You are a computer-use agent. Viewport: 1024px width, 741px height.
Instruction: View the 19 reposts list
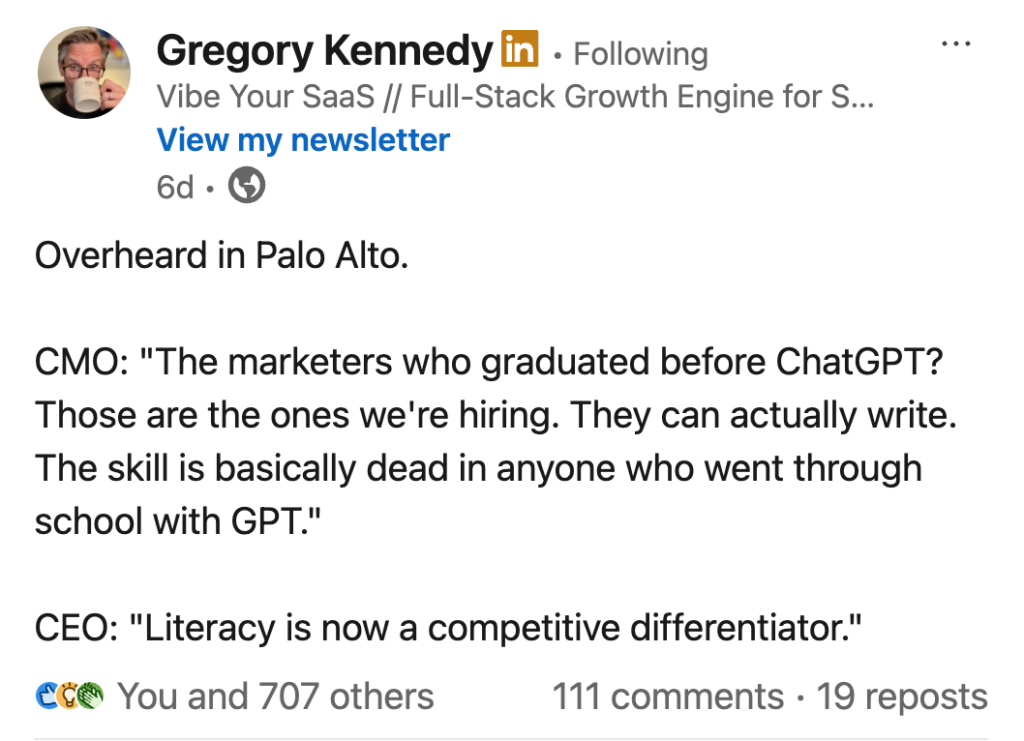point(902,696)
